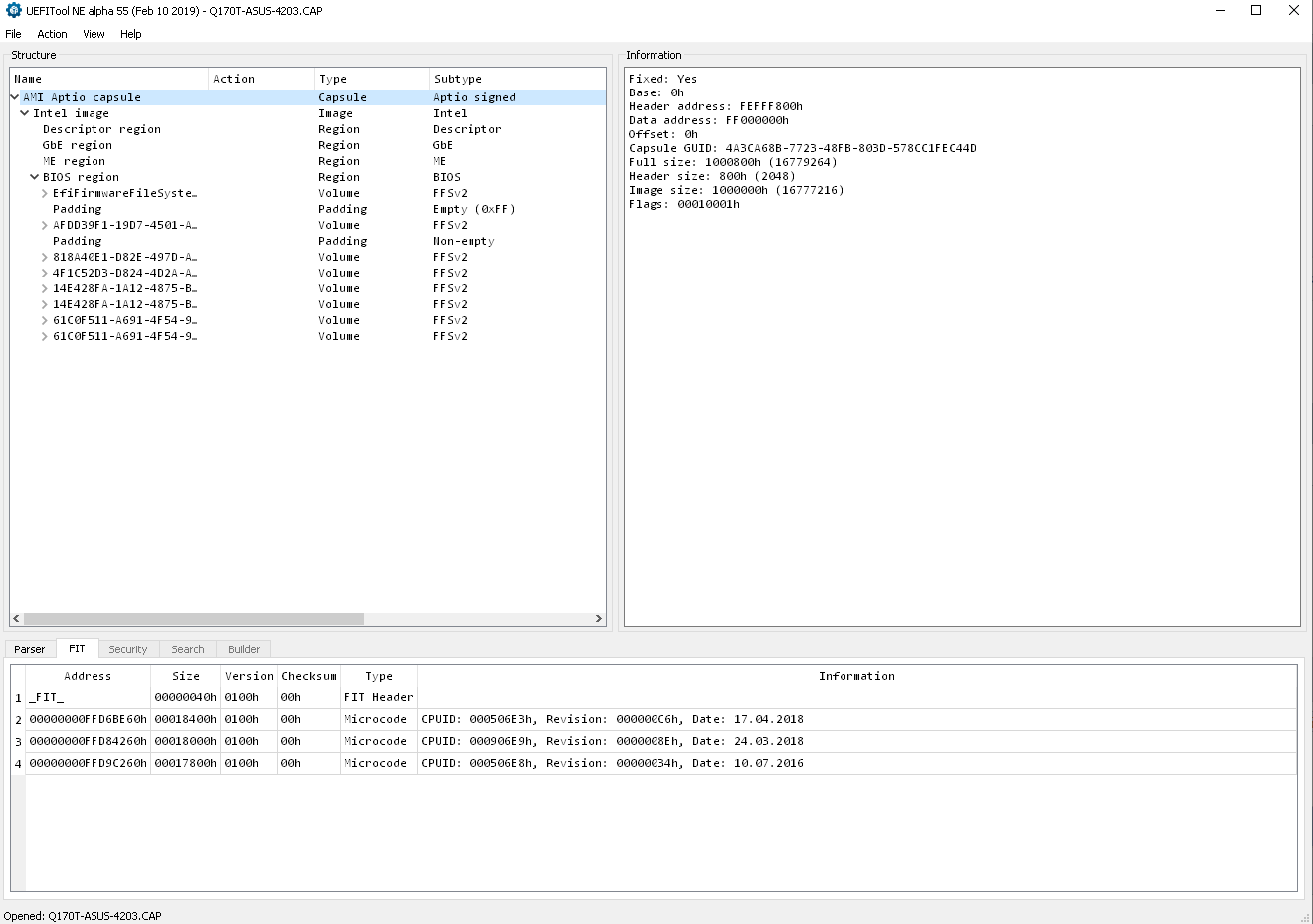Screen dimensions: 1313x924
Task: Click the FIT Address column header
Action: click(88, 676)
